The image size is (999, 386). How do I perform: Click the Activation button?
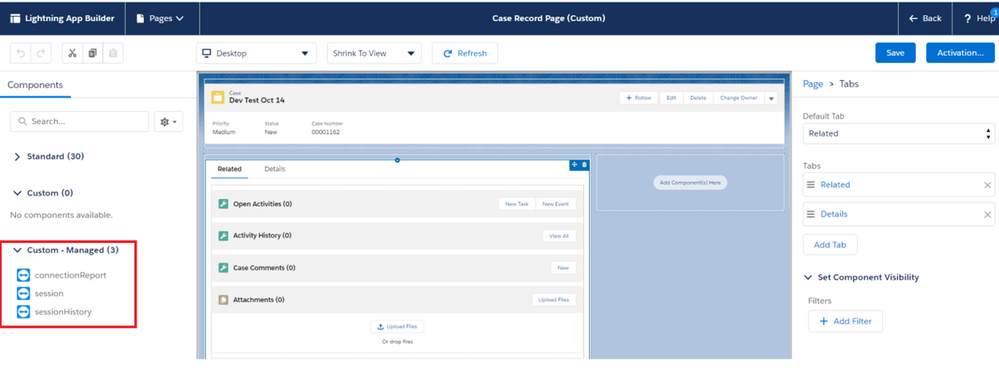(x=960, y=53)
